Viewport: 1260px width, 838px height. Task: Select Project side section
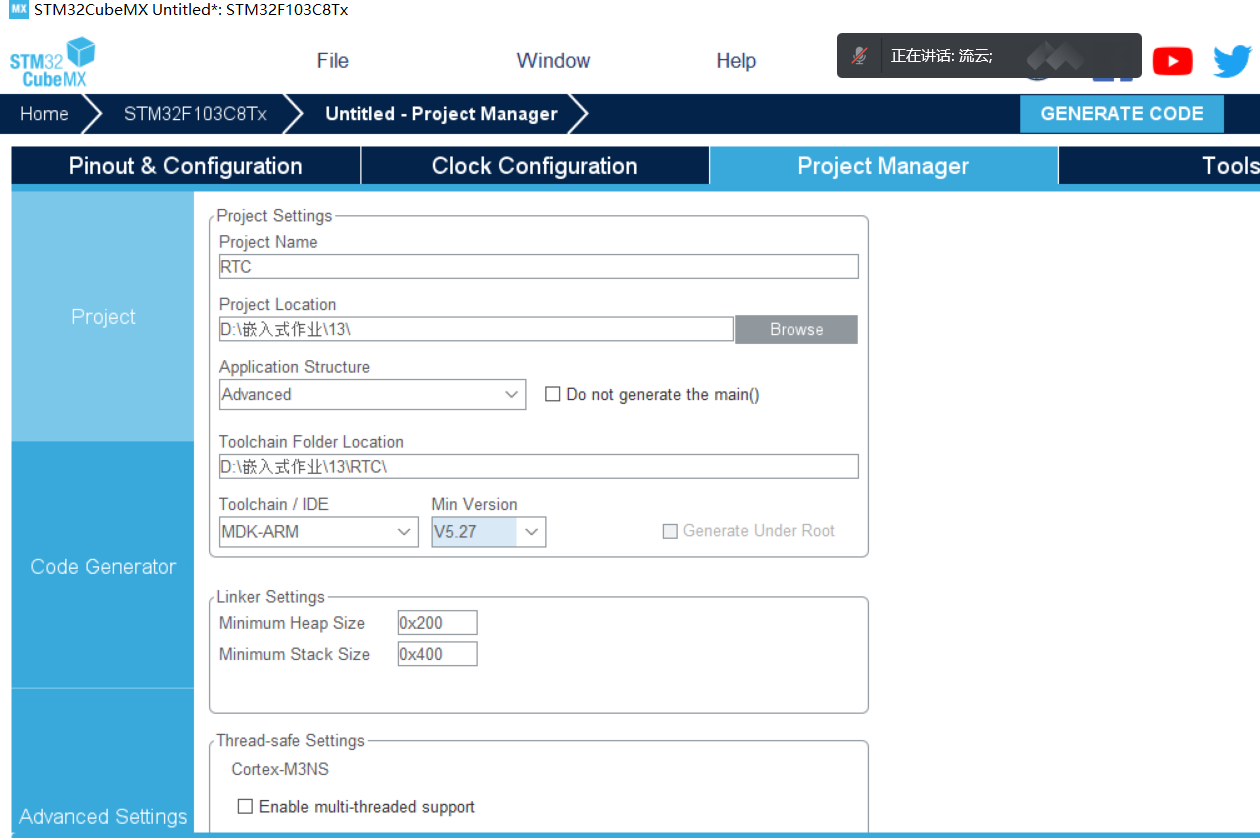[103, 316]
